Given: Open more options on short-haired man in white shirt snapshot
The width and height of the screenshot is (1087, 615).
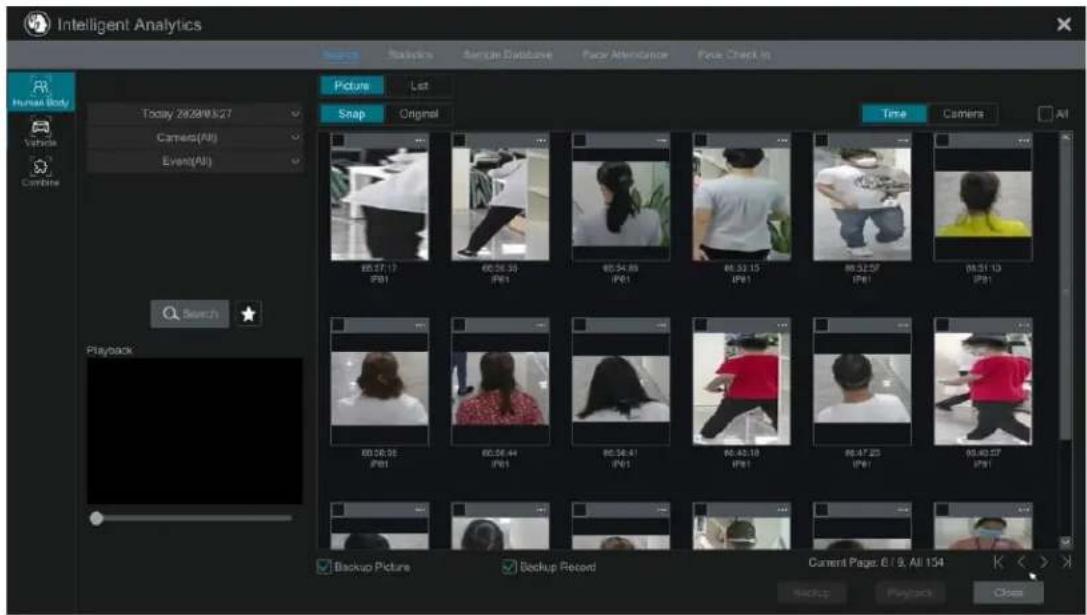Looking at the screenshot, I should tap(903, 325).
